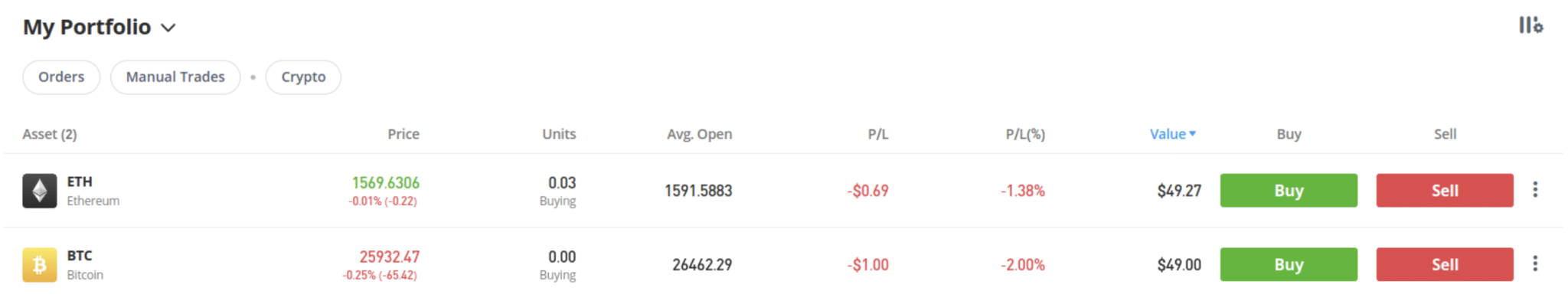This screenshot has height=301, width=1568.
Task: Toggle the Value column sort arrow
Action: coord(1192,134)
